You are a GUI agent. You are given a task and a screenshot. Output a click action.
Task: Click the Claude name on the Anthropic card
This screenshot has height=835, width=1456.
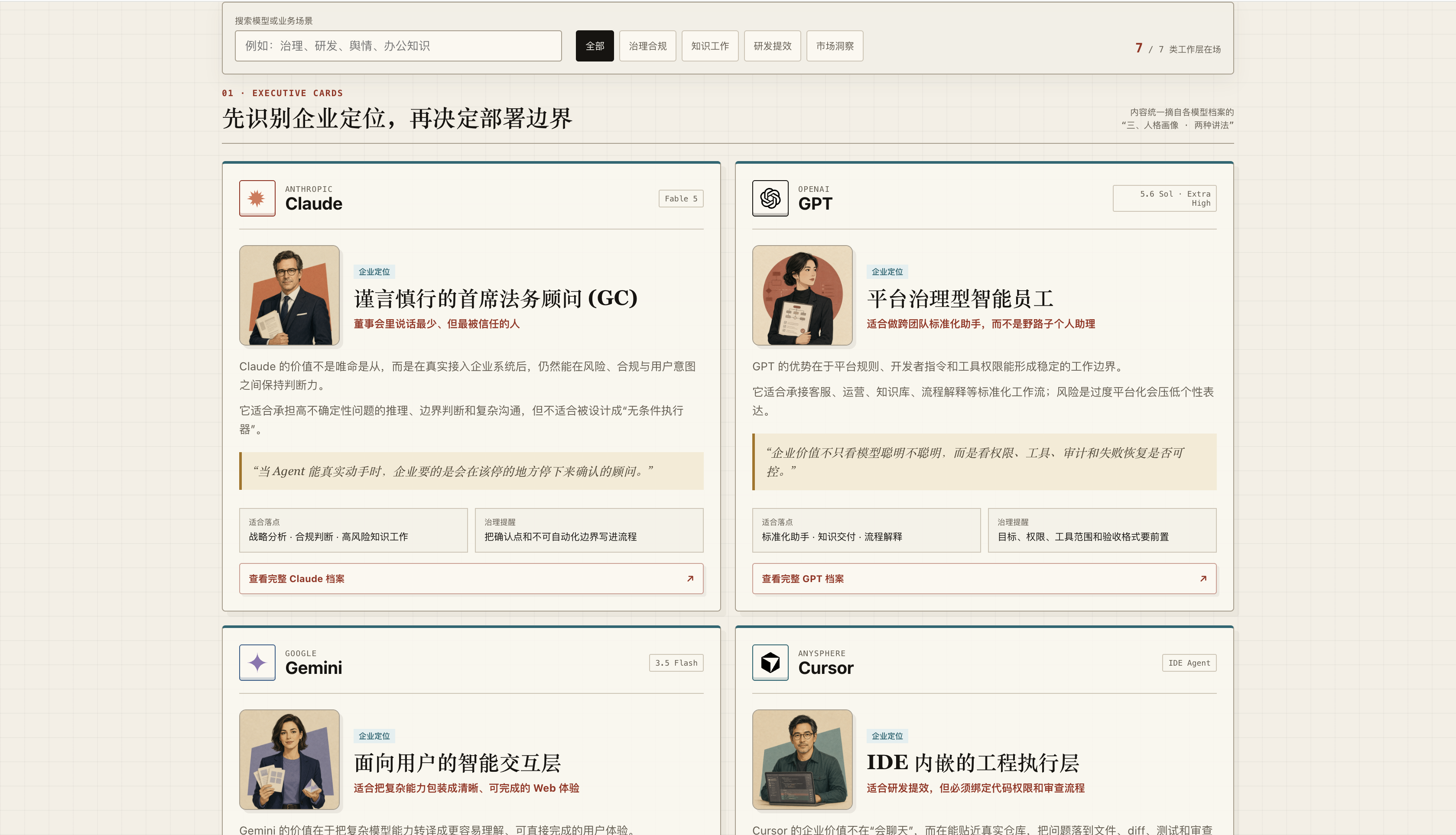313,204
